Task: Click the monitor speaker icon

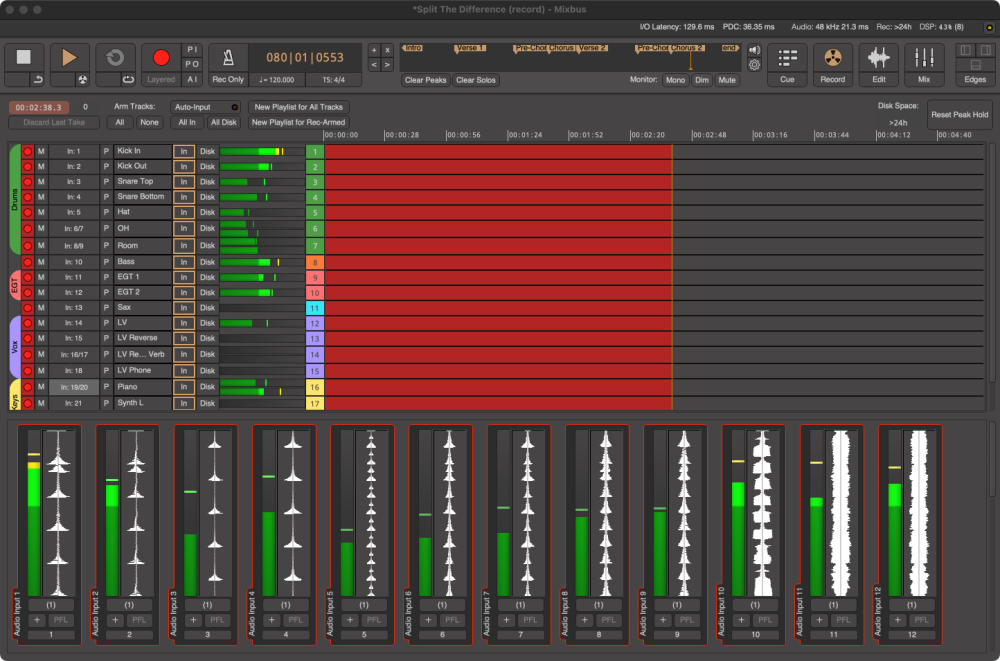Action: (752, 51)
